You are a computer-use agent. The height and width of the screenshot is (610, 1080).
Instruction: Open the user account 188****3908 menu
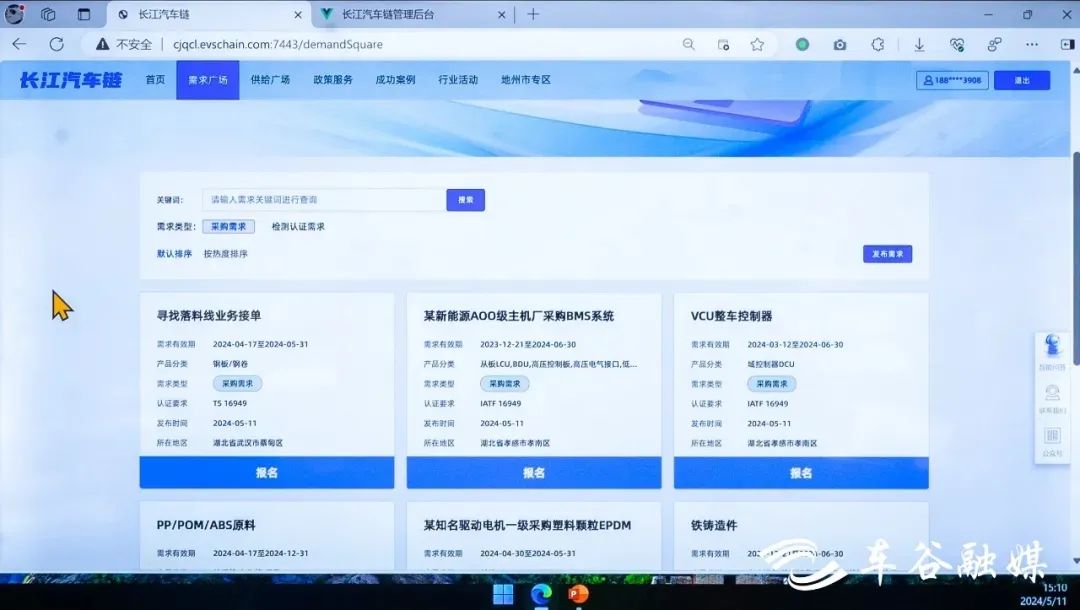click(x=951, y=80)
